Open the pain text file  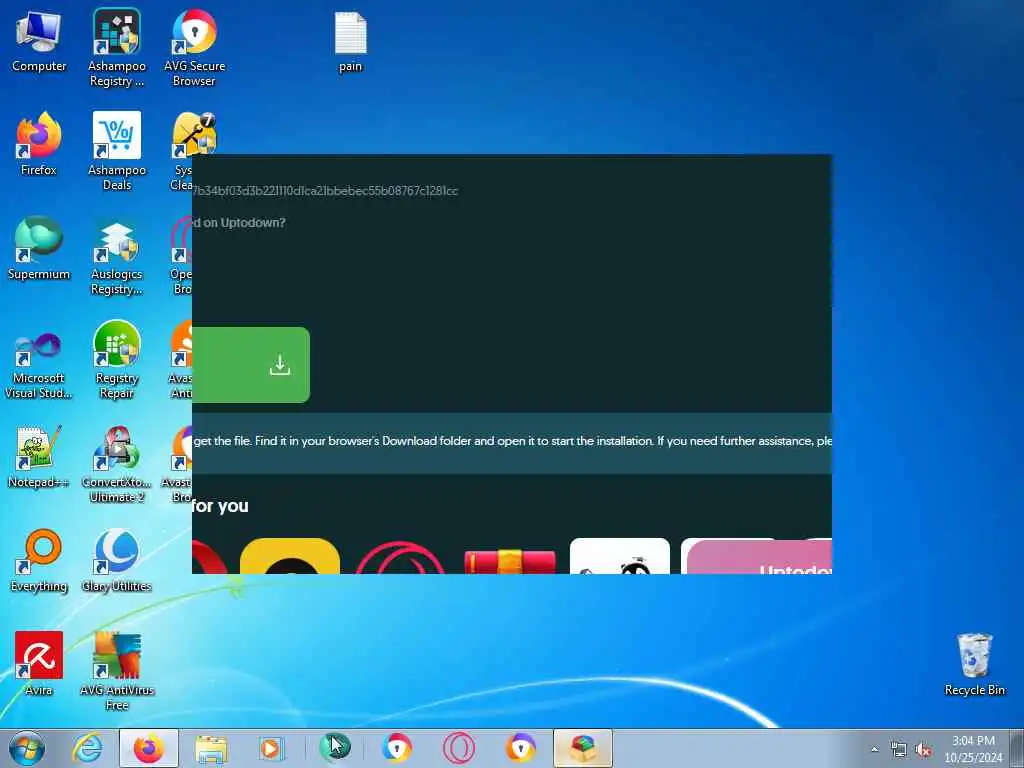coord(350,42)
